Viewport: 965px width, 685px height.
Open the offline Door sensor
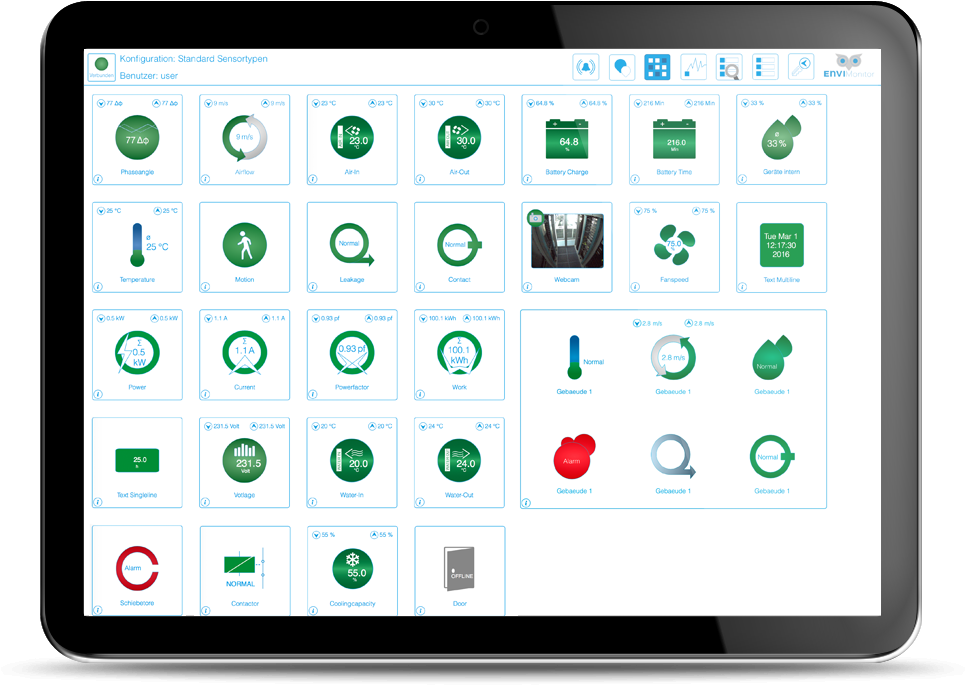[460, 569]
